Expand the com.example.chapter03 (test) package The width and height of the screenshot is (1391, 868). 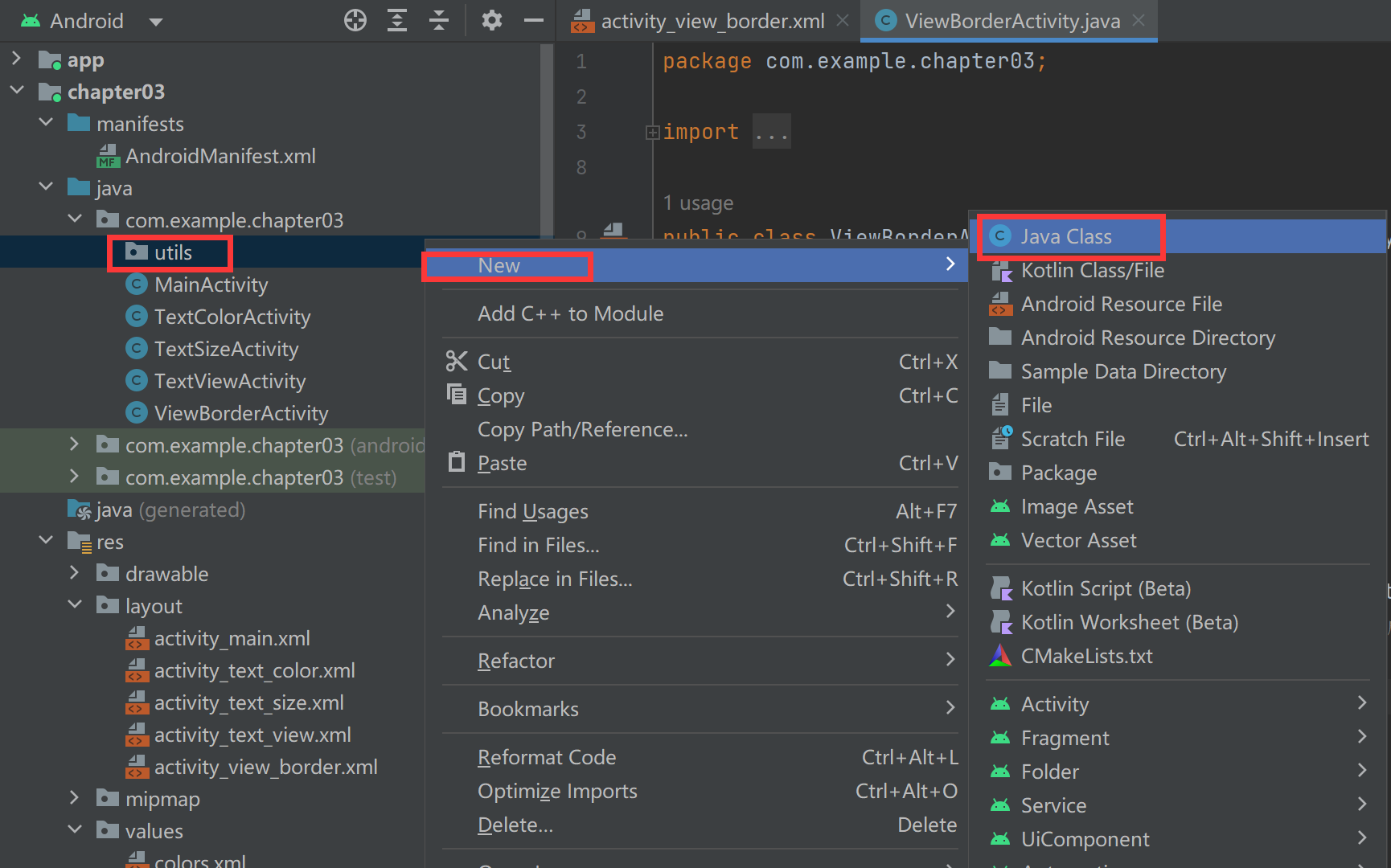tap(75, 477)
